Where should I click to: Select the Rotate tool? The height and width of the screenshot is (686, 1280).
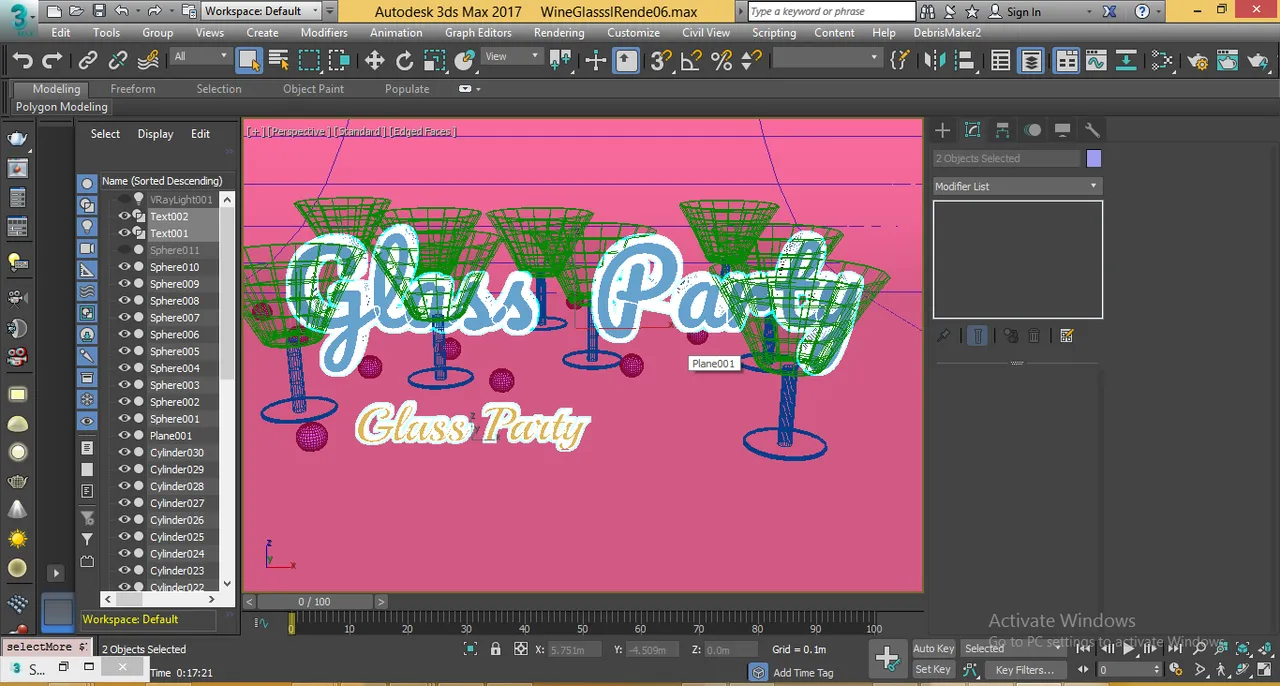pyautogui.click(x=404, y=61)
